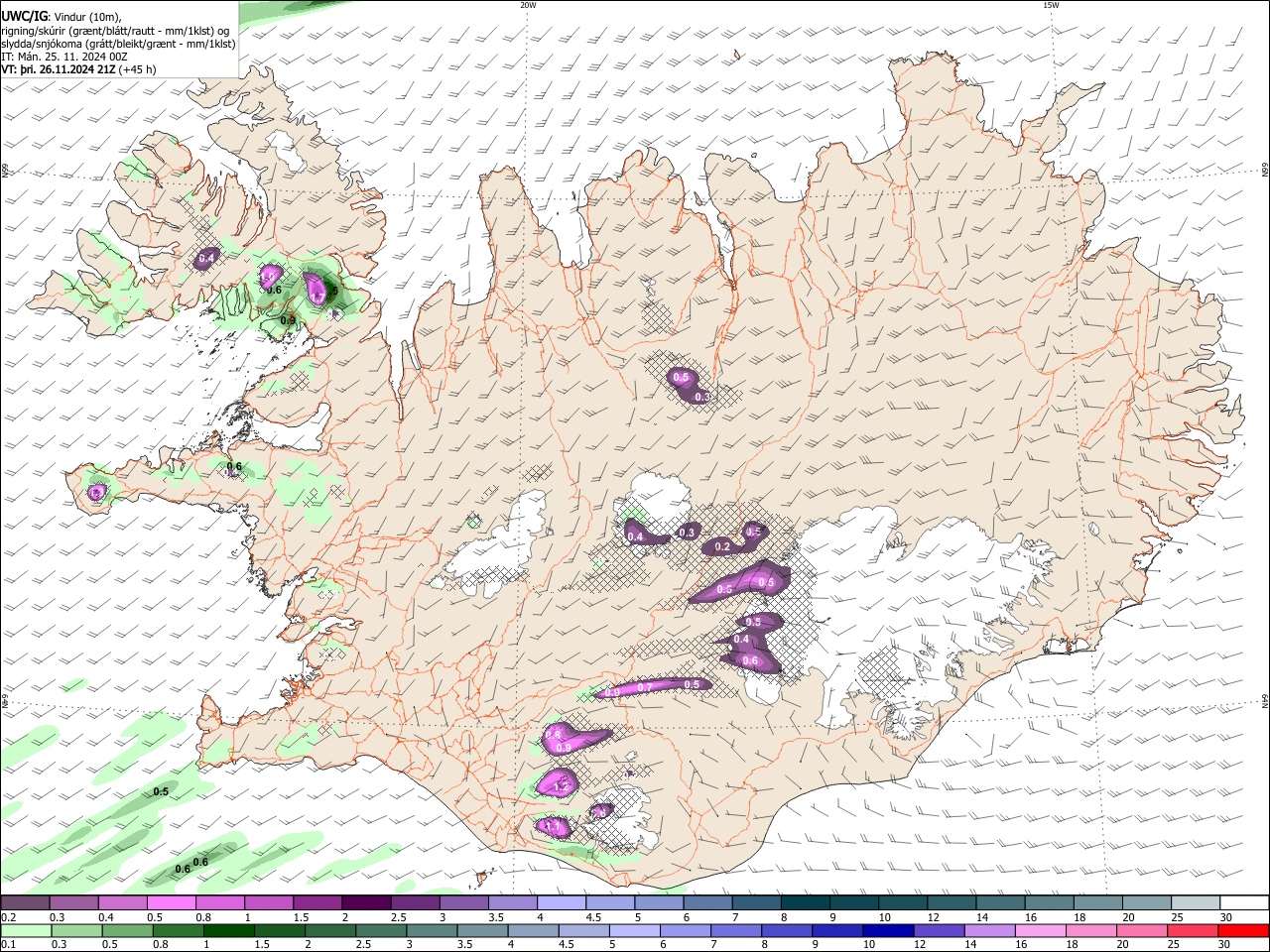
Task: Click the valid time 'VT: þri. 26.11.2024 21Z'
Action: pyautogui.click(x=59, y=70)
